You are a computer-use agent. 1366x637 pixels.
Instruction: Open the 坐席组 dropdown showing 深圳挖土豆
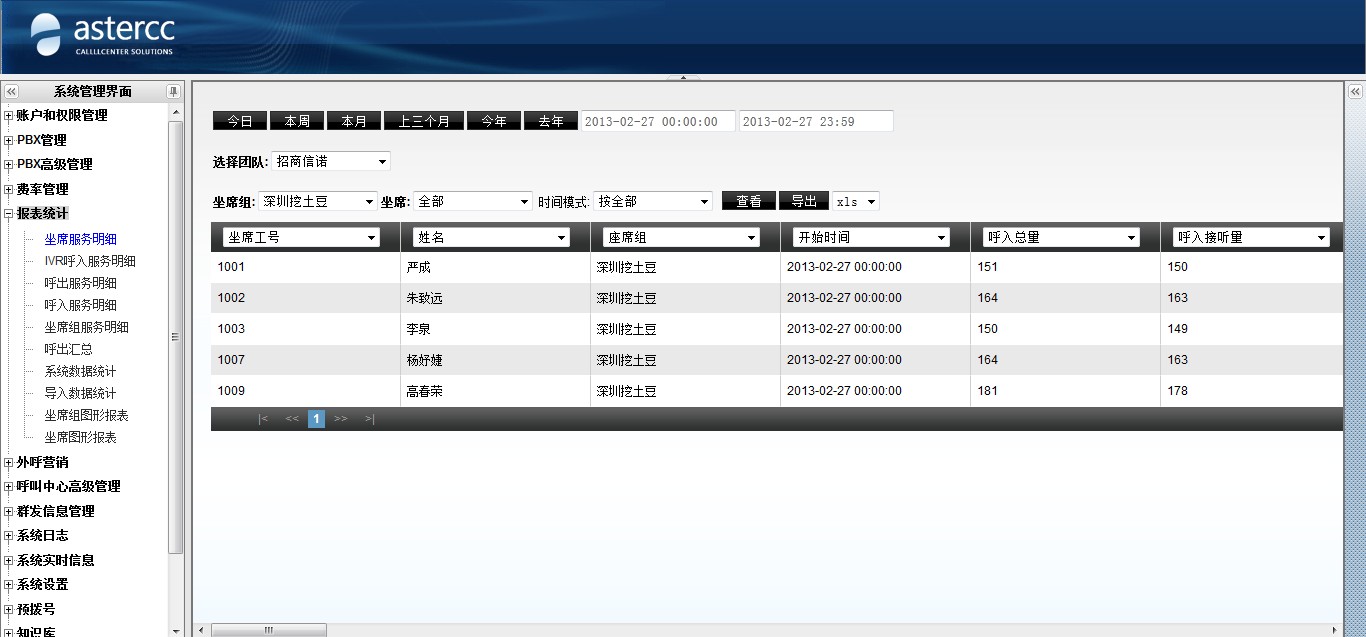point(317,201)
